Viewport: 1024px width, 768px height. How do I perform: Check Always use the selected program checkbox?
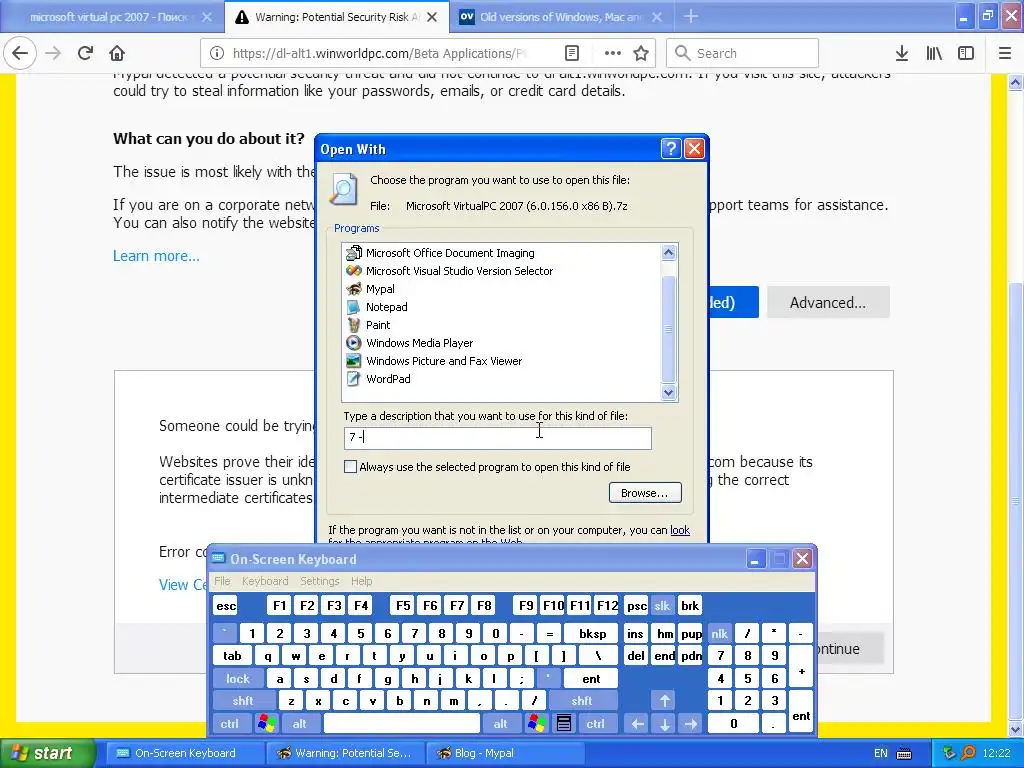coord(351,466)
